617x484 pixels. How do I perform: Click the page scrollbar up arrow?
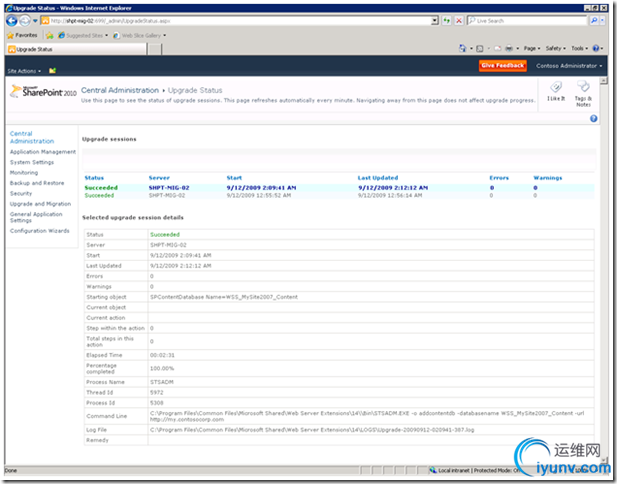click(x=604, y=81)
